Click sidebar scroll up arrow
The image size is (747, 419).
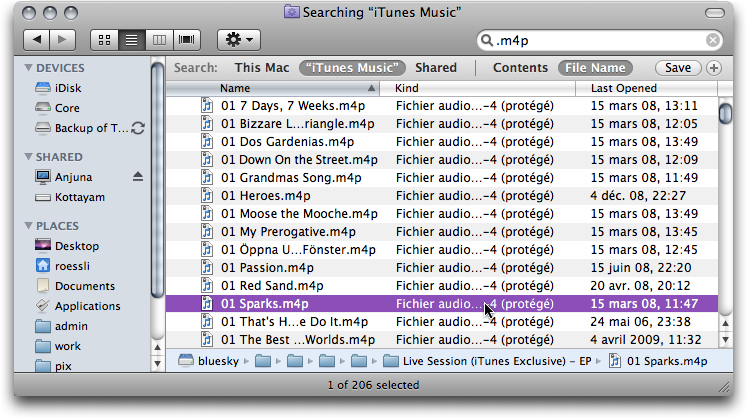tap(157, 347)
